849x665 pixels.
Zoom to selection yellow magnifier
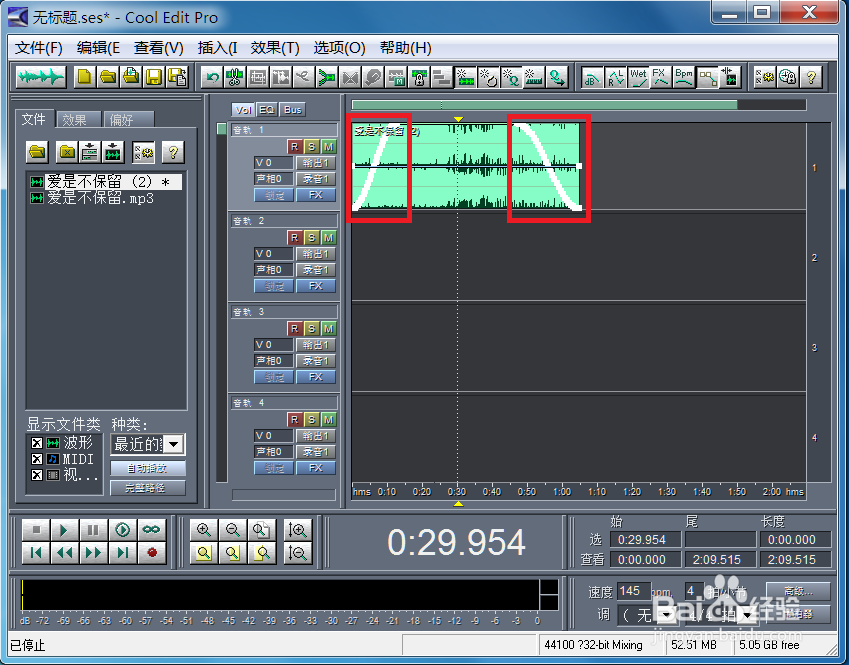click(x=204, y=553)
